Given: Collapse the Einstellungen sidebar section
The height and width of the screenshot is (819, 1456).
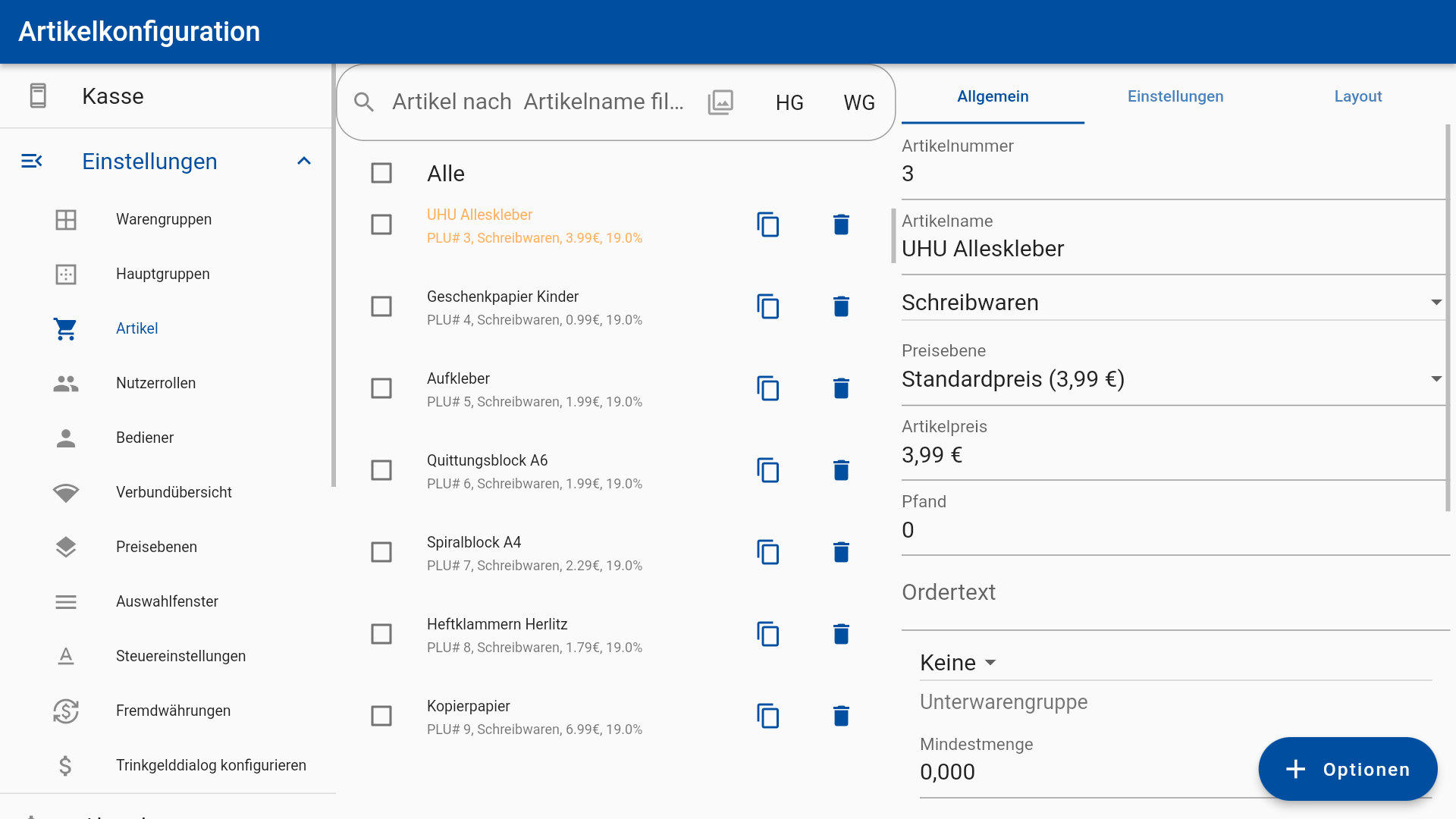Looking at the screenshot, I should 304,161.
